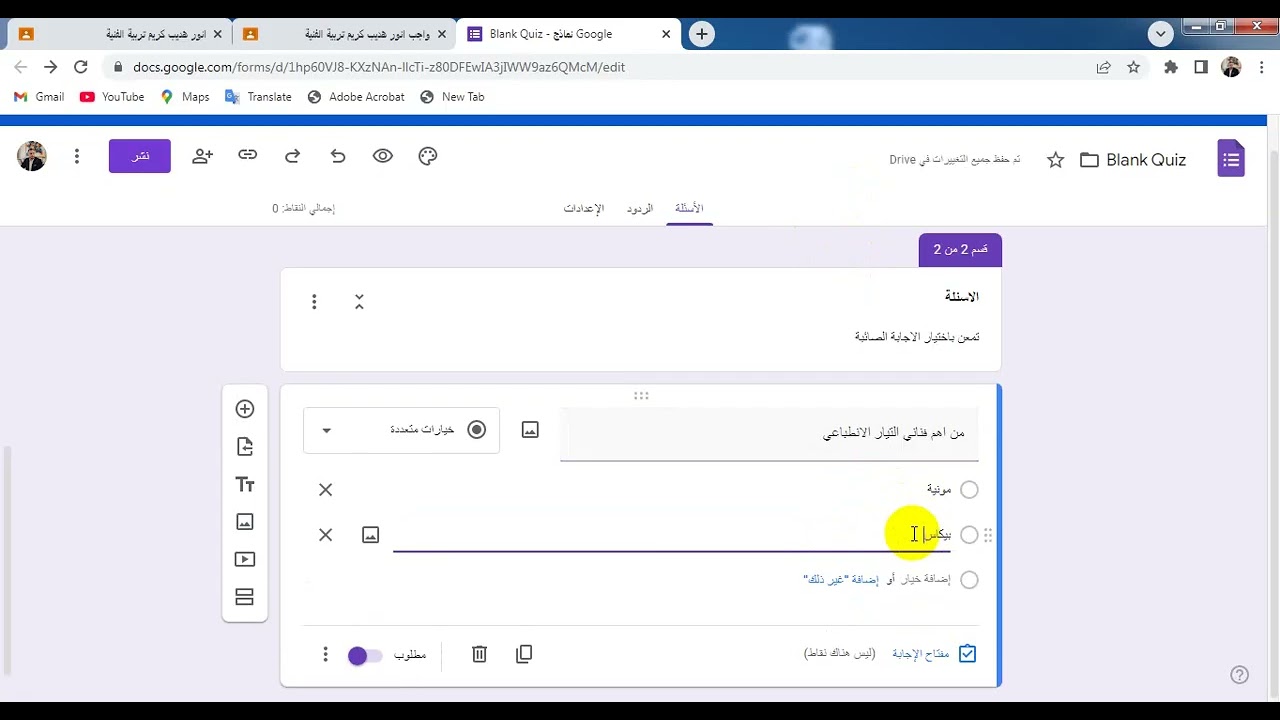Switch to the الأسئلة questions tab
This screenshot has height=720, width=1280.
(x=689, y=208)
